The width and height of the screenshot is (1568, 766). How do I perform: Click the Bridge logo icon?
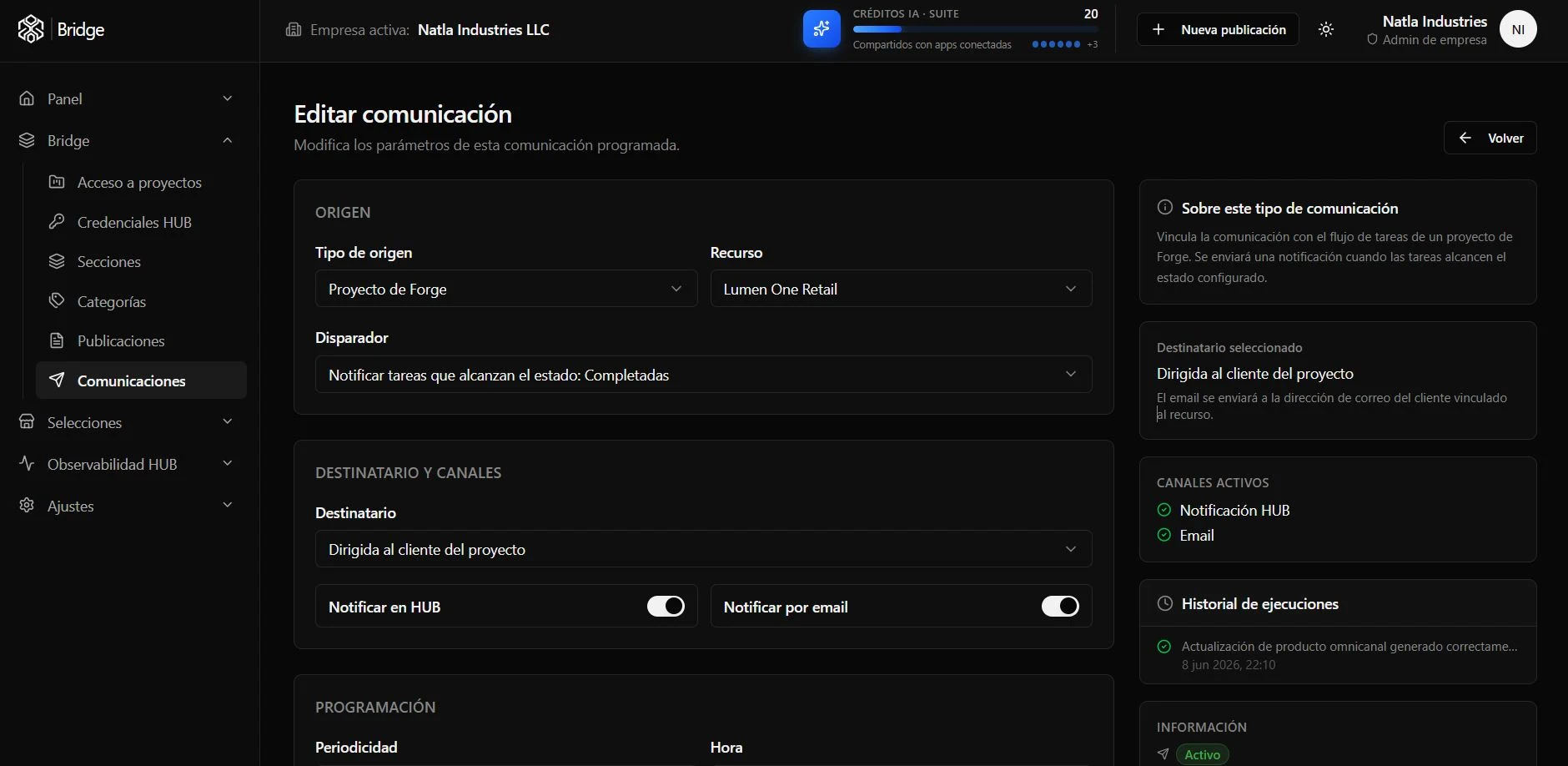click(31, 29)
